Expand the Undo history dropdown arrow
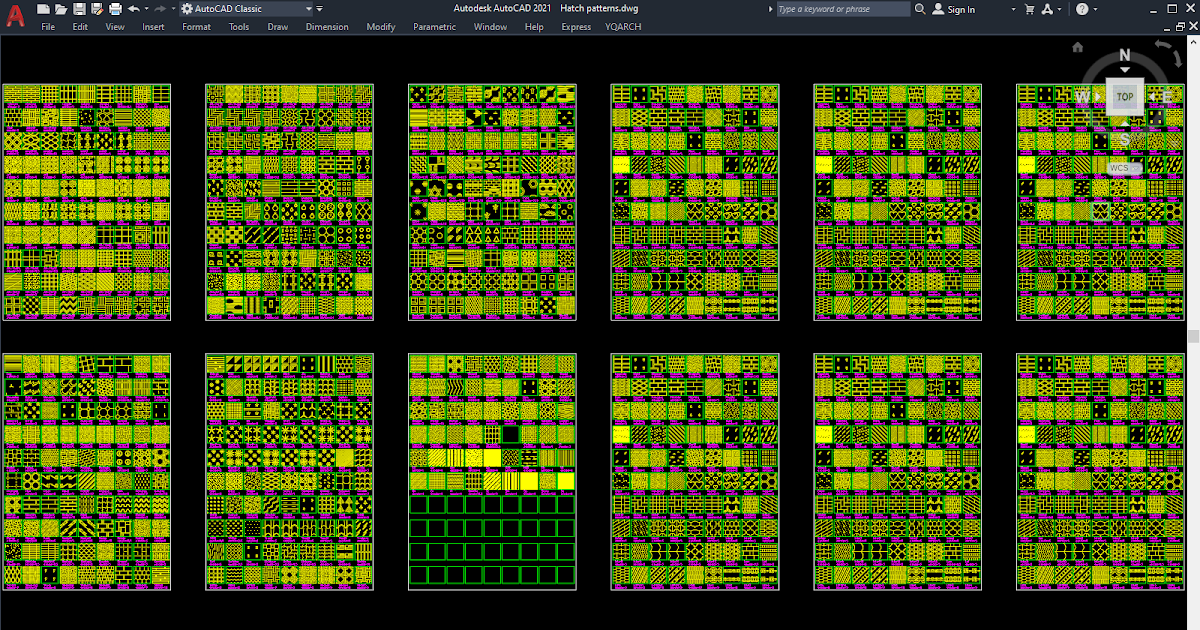1200x630 pixels. pyautogui.click(x=146, y=8)
